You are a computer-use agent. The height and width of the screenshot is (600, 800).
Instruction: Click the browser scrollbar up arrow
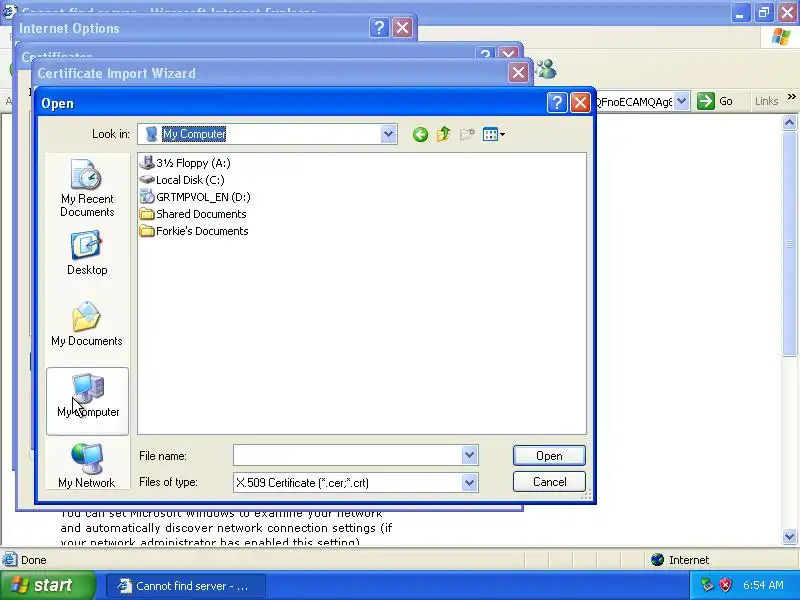[789, 123]
